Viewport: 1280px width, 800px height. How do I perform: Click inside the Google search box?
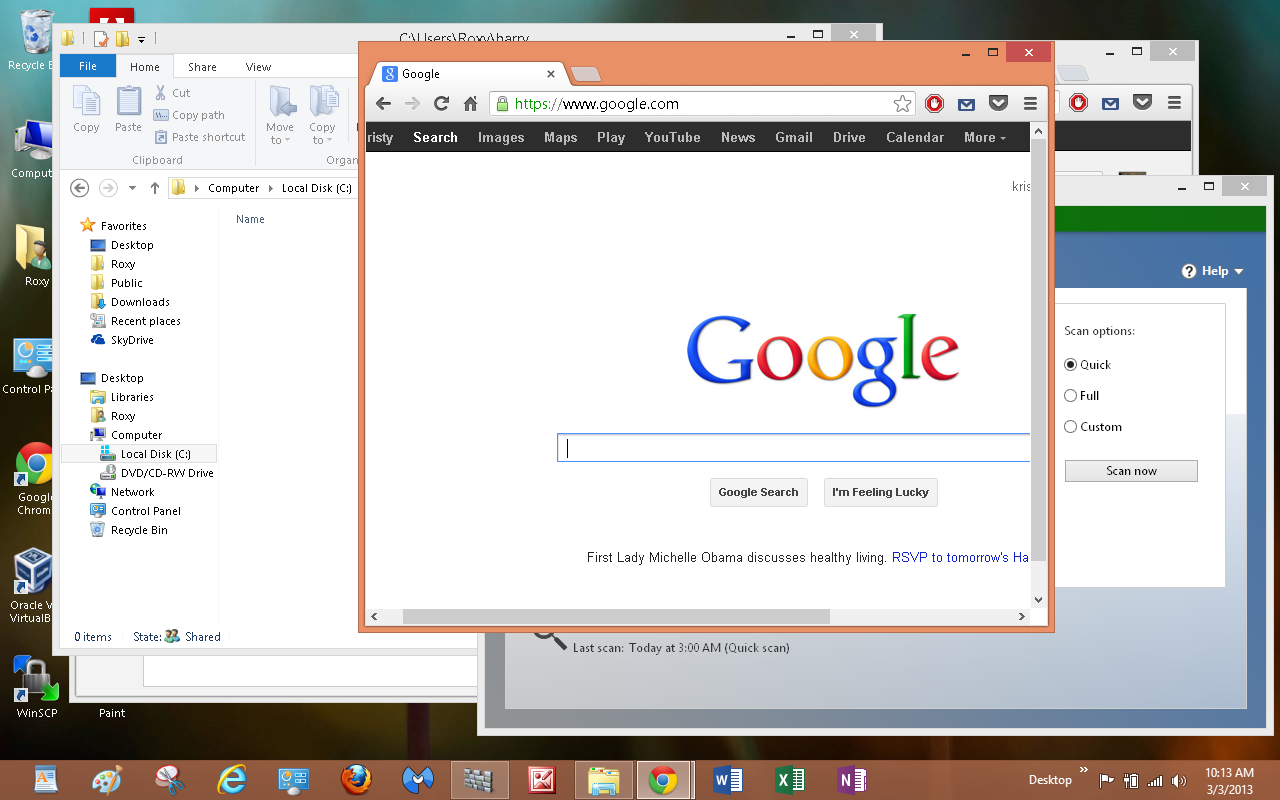(x=790, y=447)
